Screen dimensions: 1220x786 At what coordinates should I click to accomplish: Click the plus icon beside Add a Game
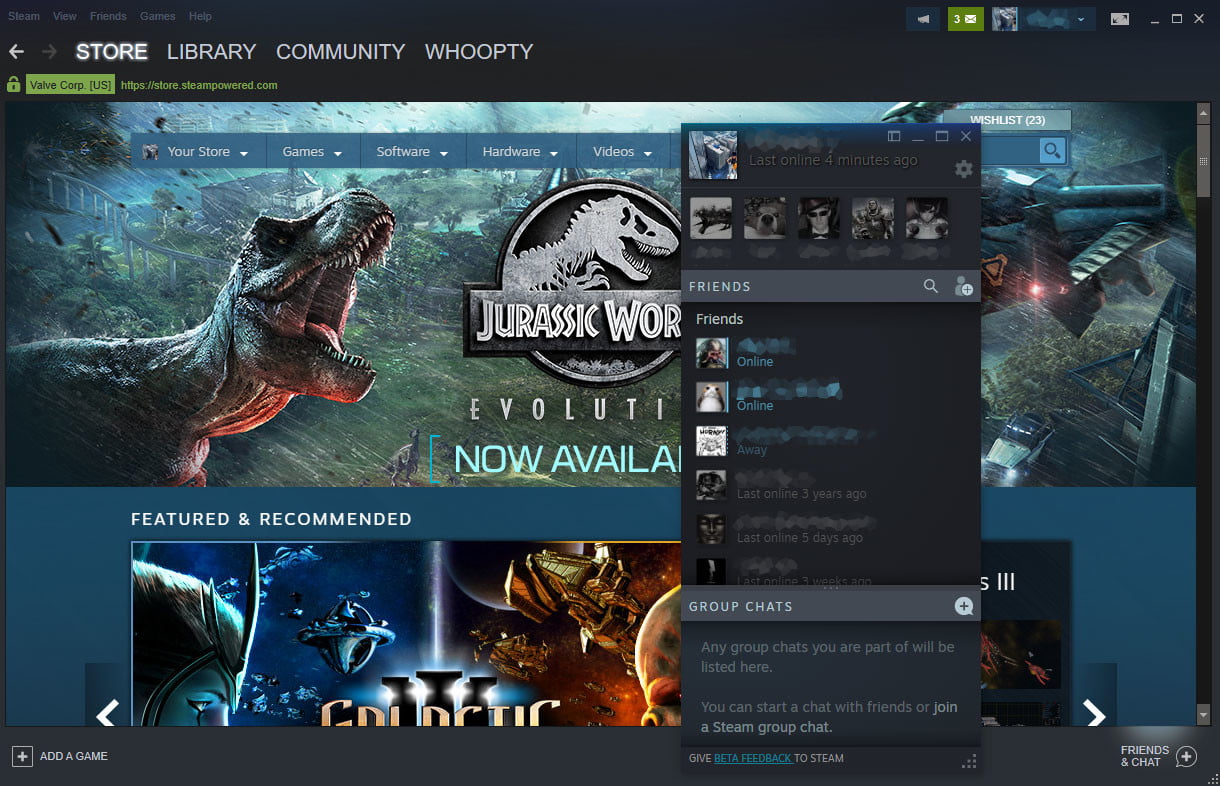point(22,756)
